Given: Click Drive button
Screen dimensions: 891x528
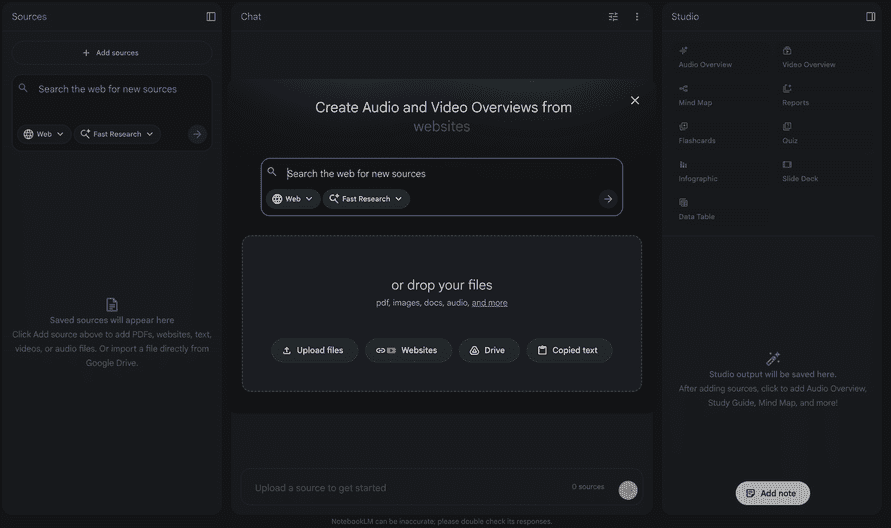Looking at the screenshot, I should tap(489, 350).
